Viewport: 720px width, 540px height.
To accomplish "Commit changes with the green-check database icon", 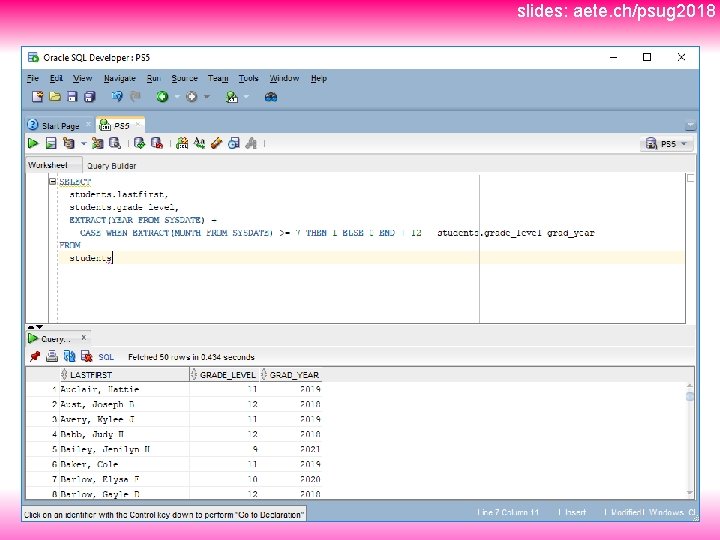I will [x=140, y=143].
